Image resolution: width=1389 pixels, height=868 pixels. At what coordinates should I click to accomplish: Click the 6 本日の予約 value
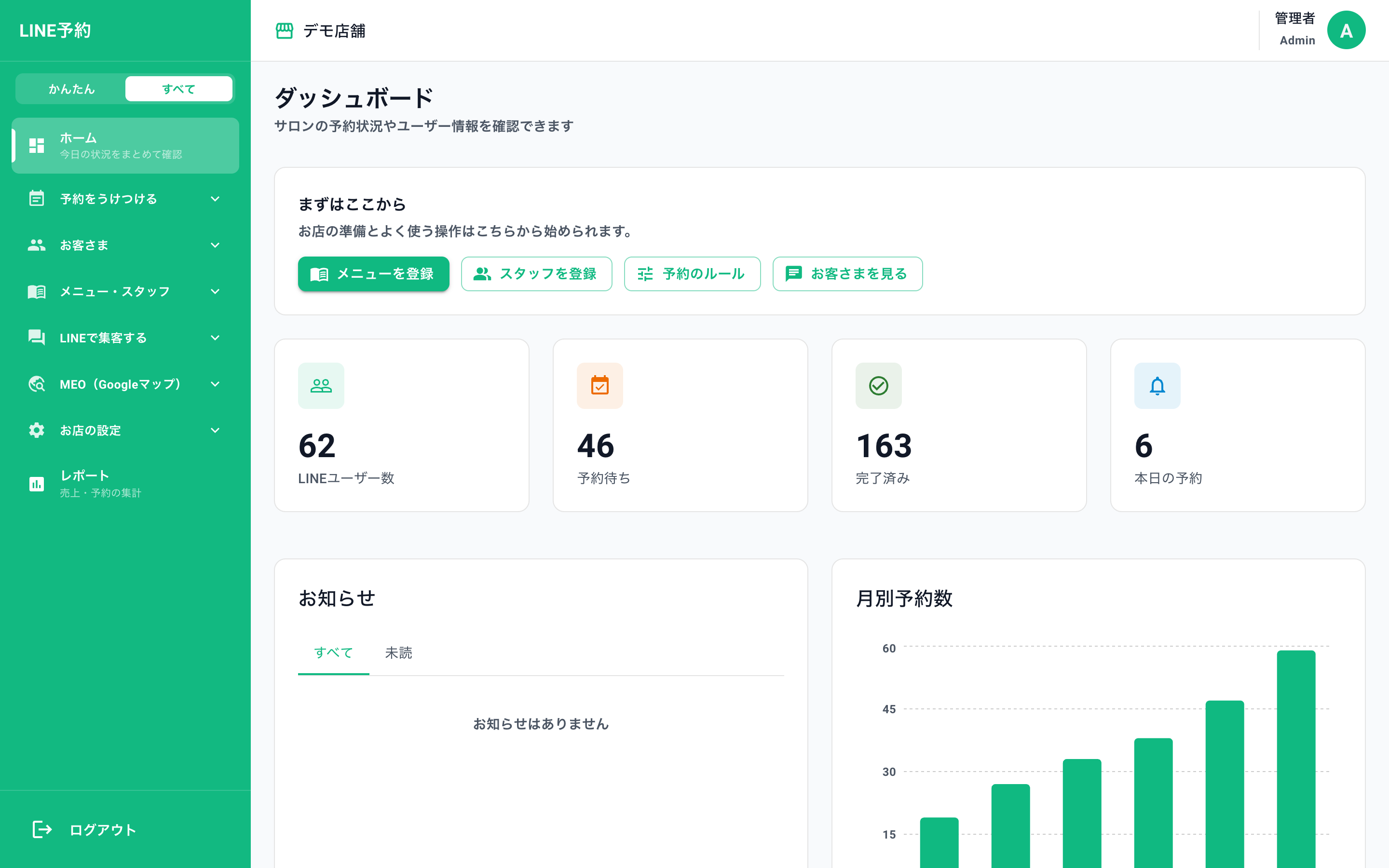click(1144, 446)
